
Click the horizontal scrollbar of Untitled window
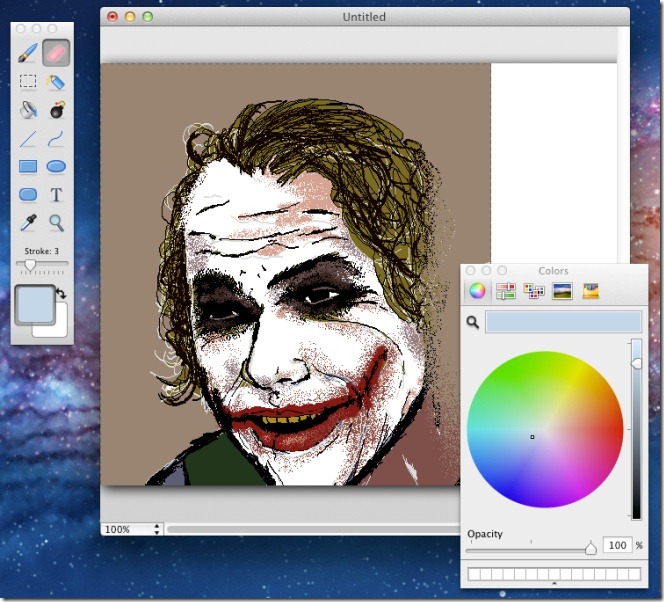[x=313, y=529]
